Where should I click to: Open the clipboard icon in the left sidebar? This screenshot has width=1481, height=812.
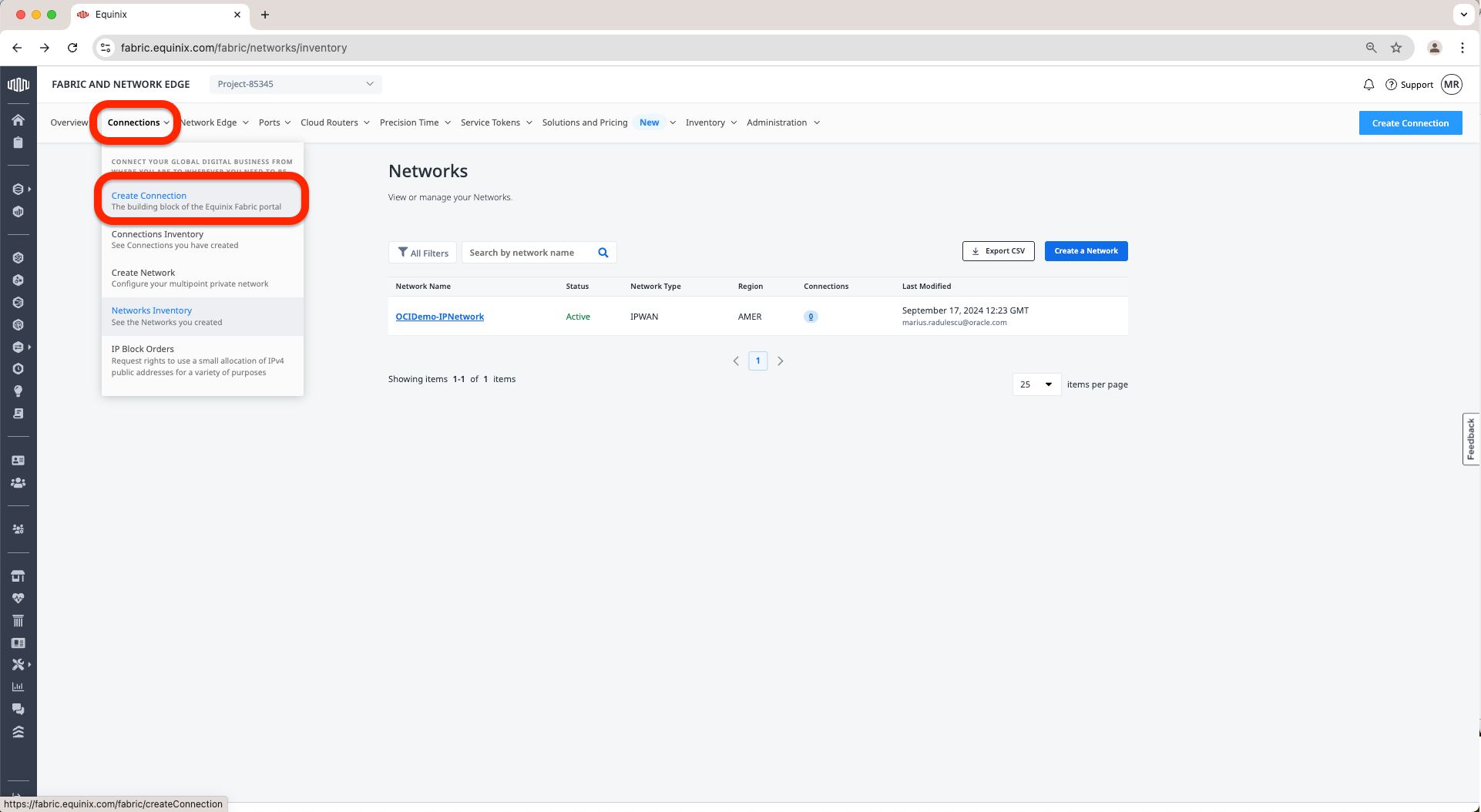click(x=18, y=143)
